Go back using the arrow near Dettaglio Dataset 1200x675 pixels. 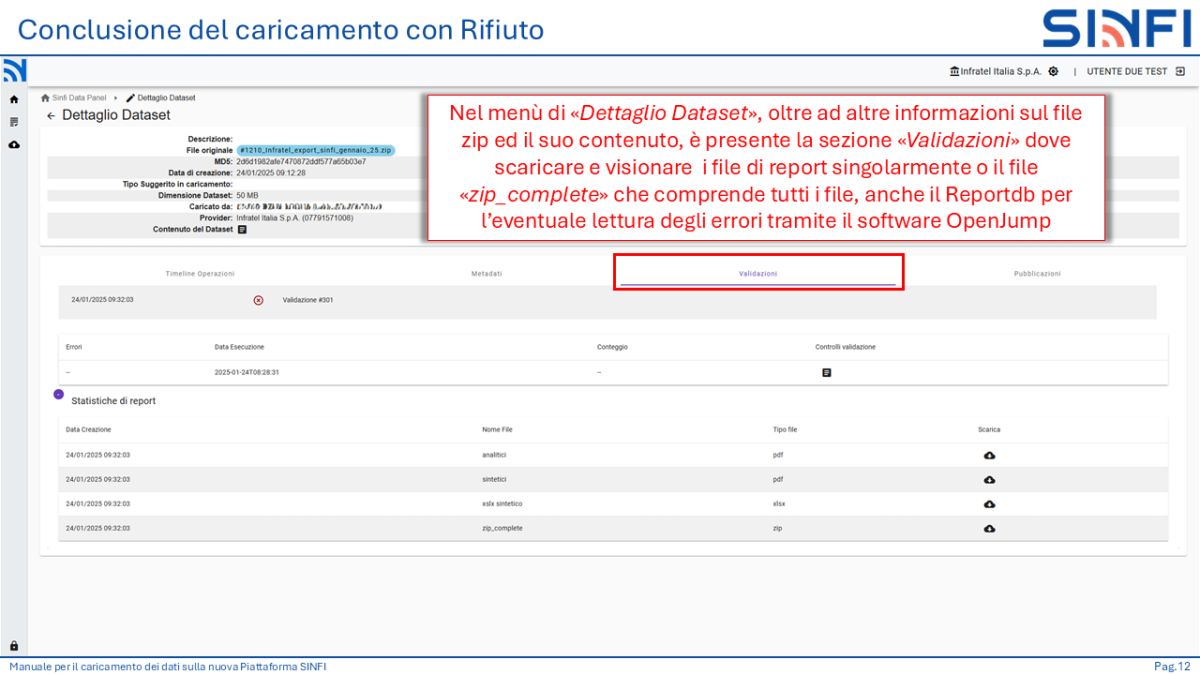pos(52,115)
